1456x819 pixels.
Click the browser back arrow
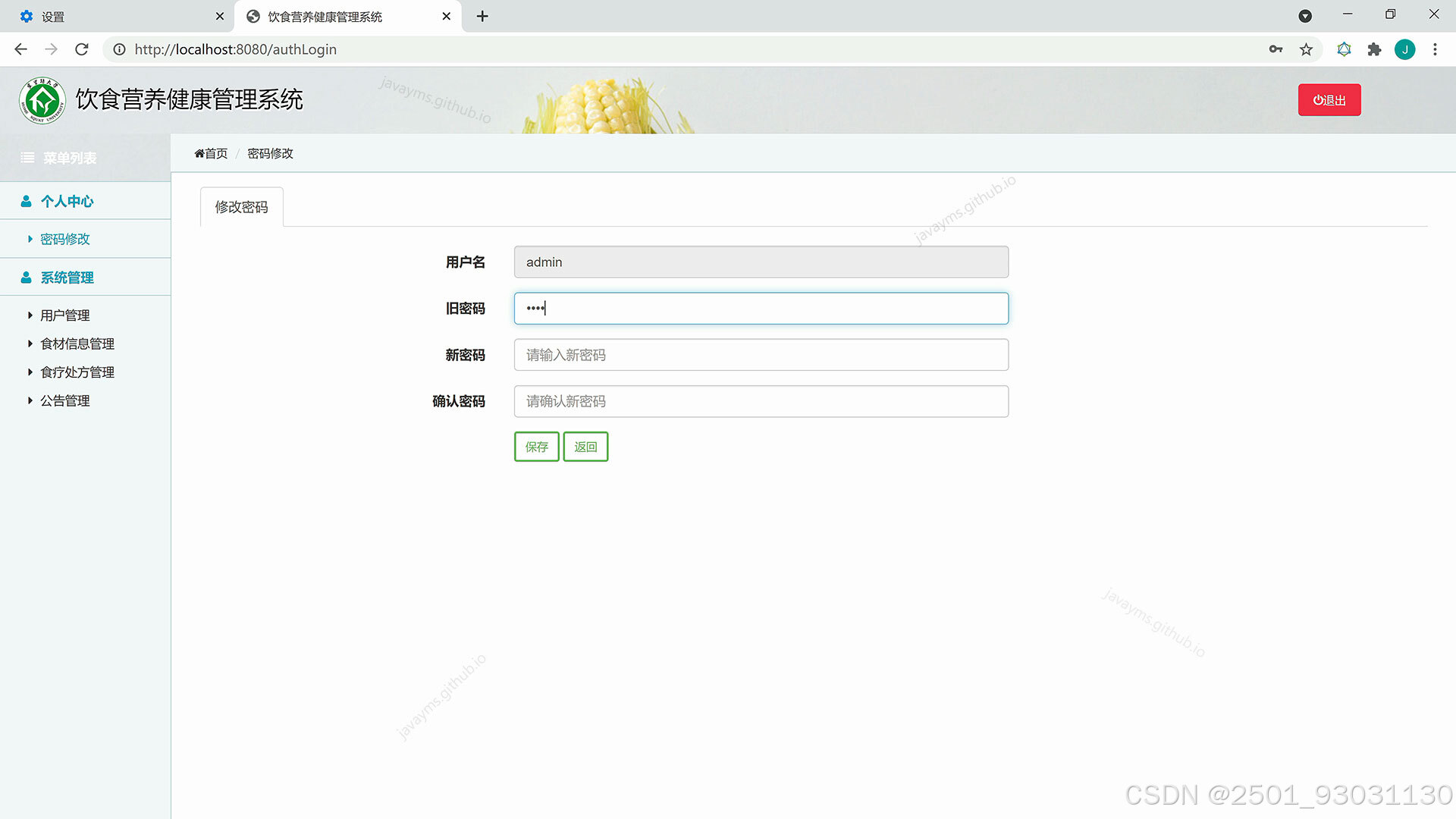pyautogui.click(x=20, y=49)
